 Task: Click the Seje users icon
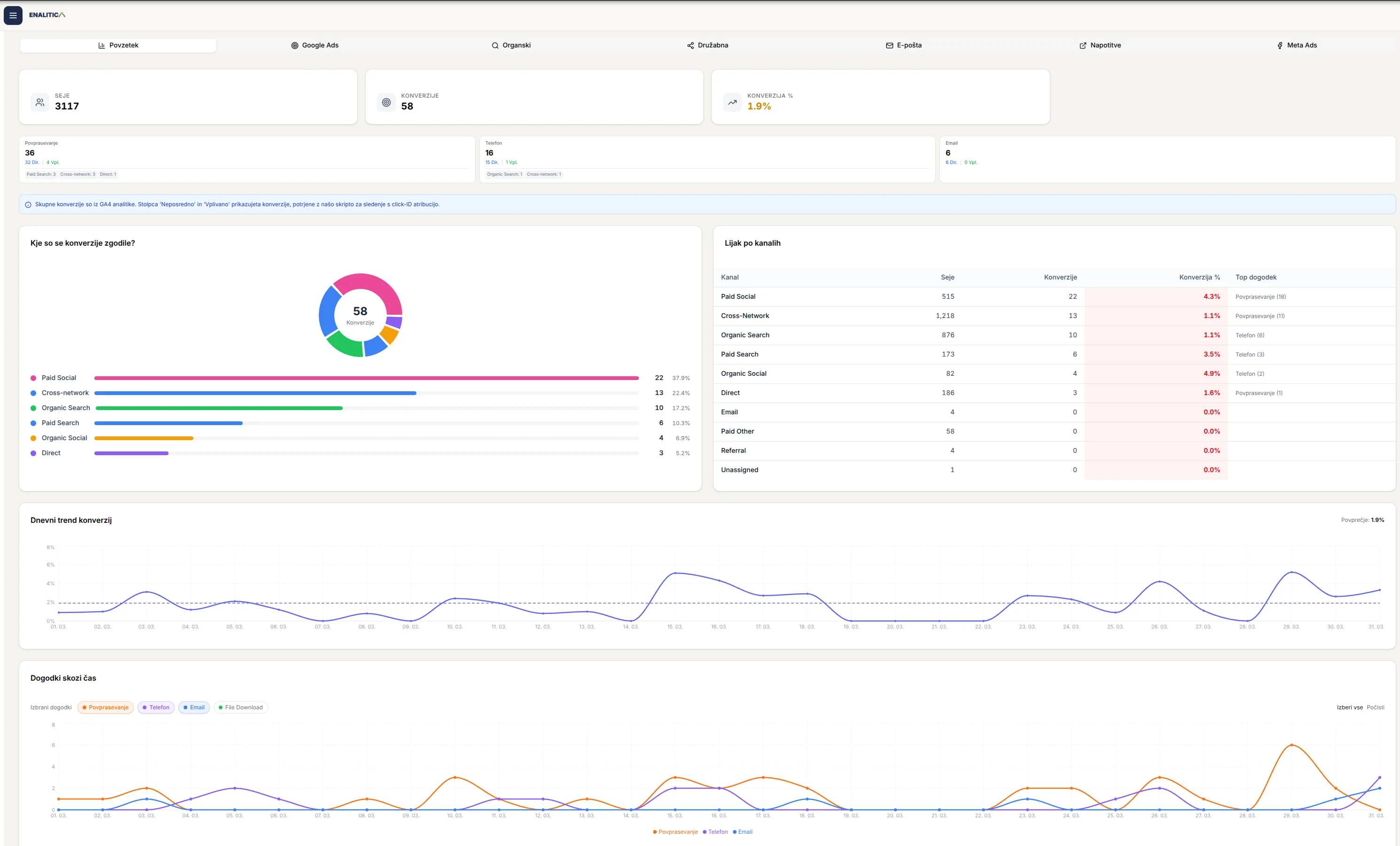(x=40, y=102)
